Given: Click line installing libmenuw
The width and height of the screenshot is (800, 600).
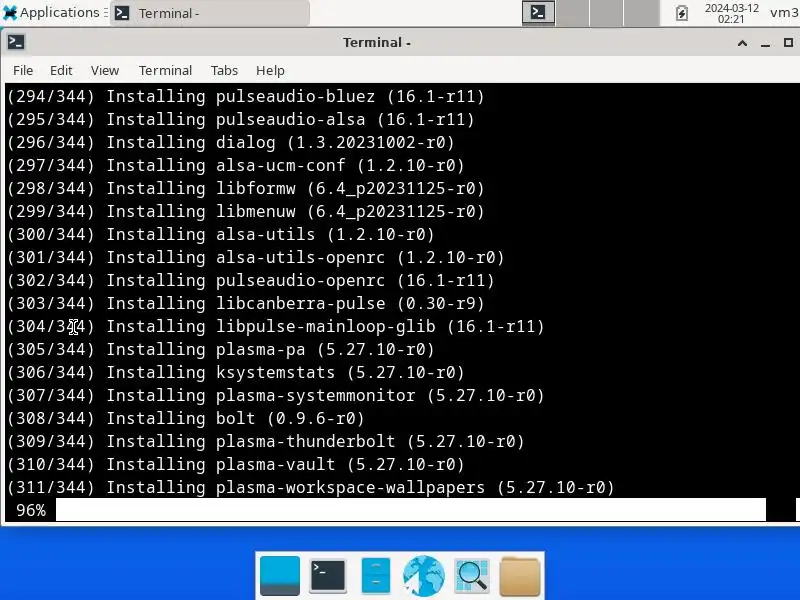Looking at the screenshot, I should point(245,211).
